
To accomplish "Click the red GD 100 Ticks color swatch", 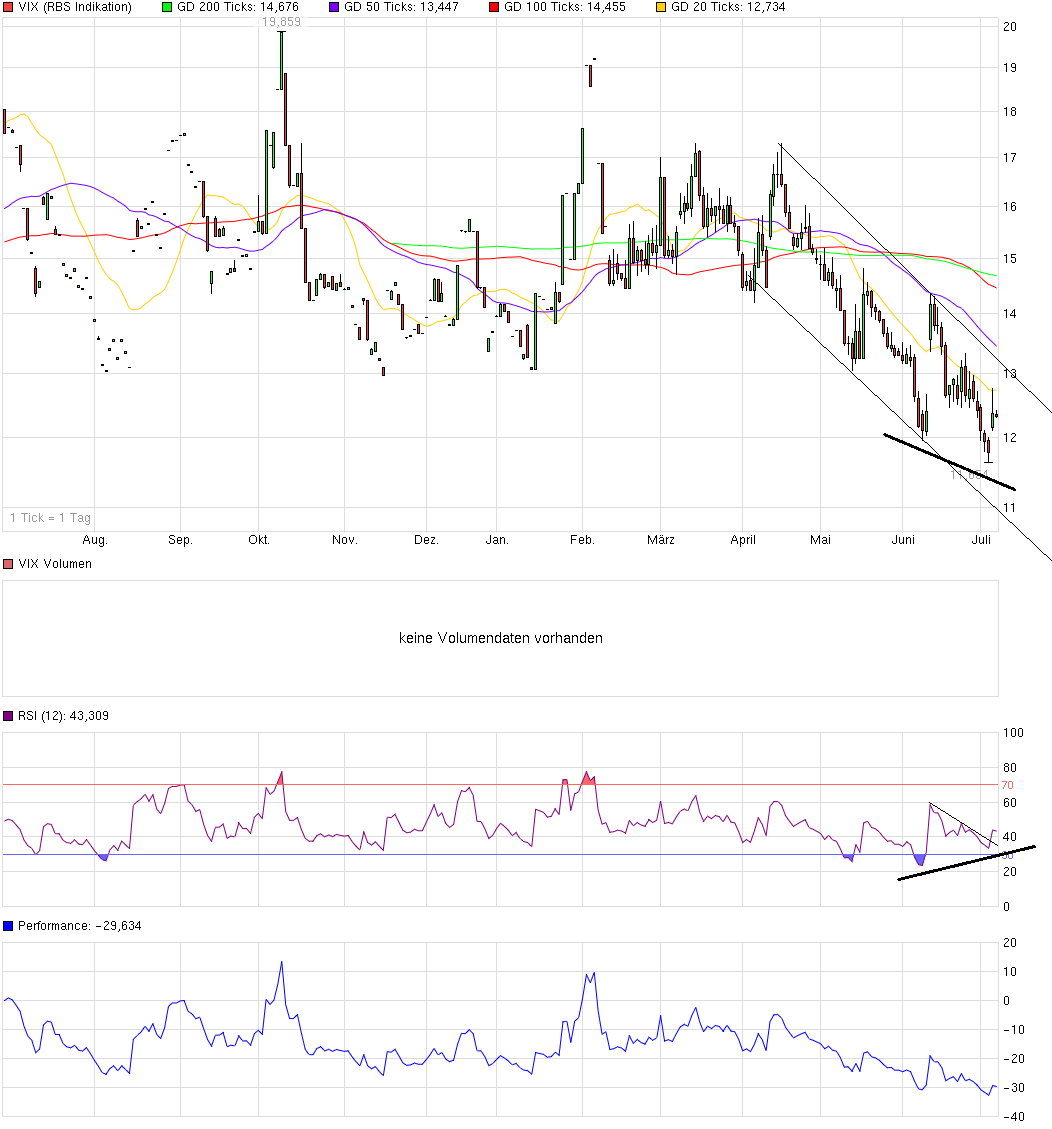I will click(x=496, y=7).
